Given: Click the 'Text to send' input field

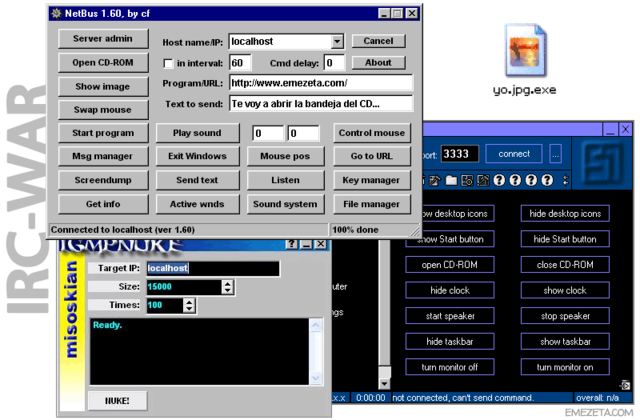Looking at the screenshot, I should click(321, 104).
